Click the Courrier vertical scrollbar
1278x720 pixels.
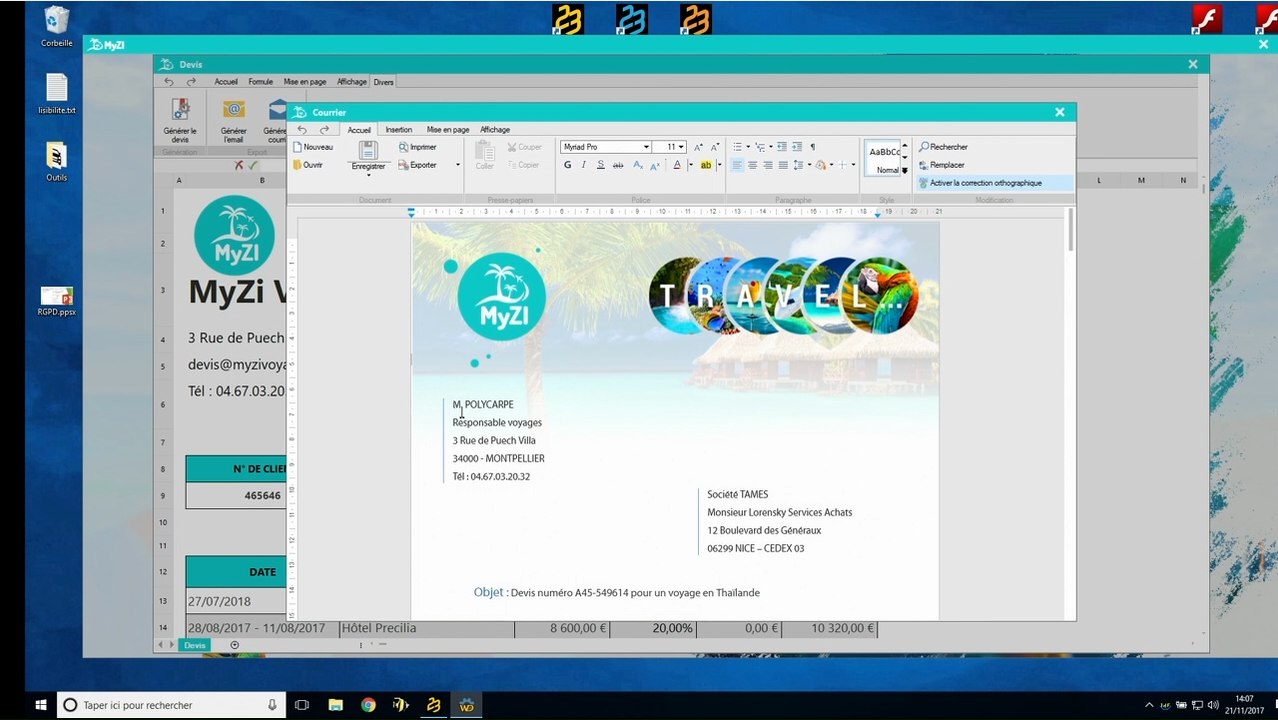coord(1072,230)
